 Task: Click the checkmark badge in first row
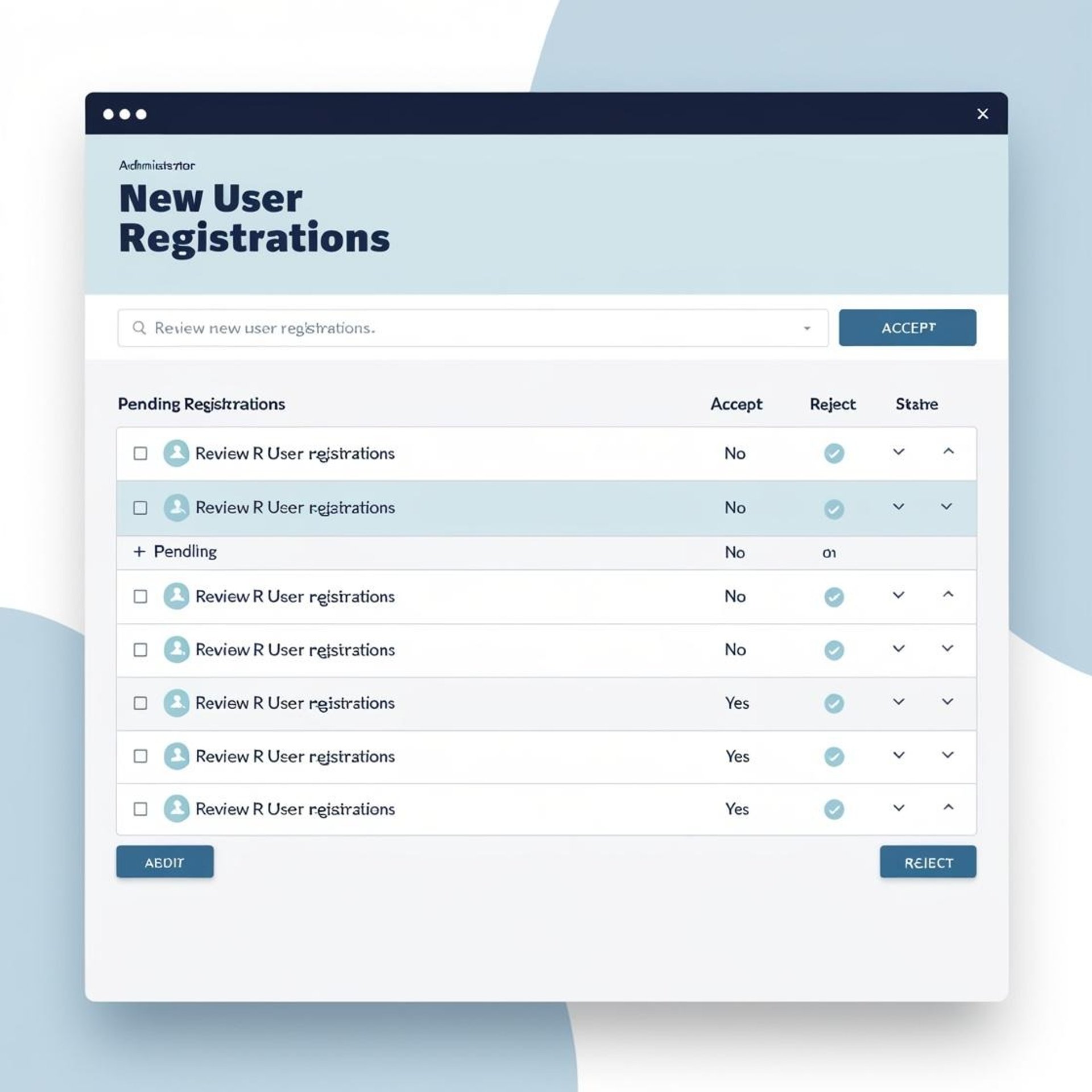pyautogui.click(x=834, y=453)
